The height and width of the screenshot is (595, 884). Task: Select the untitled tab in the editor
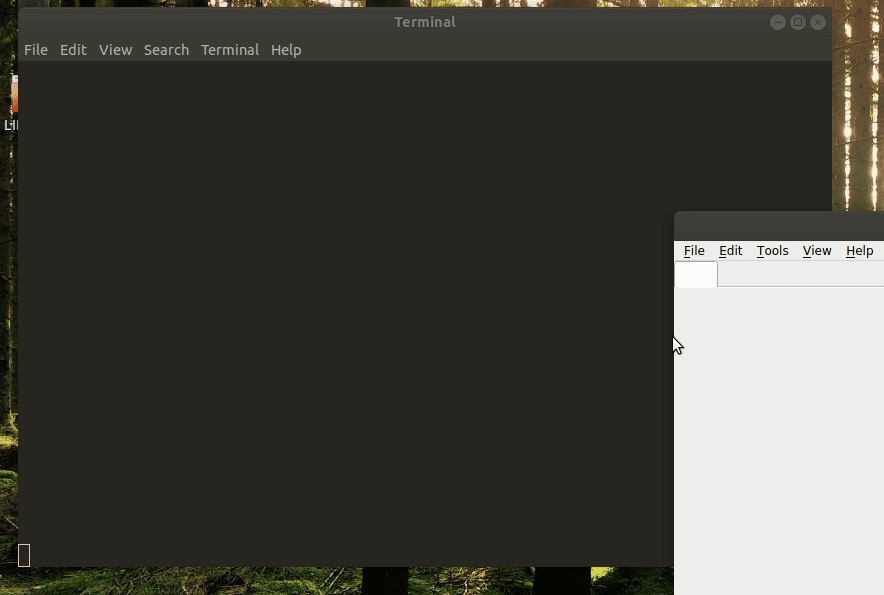coord(696,274)
